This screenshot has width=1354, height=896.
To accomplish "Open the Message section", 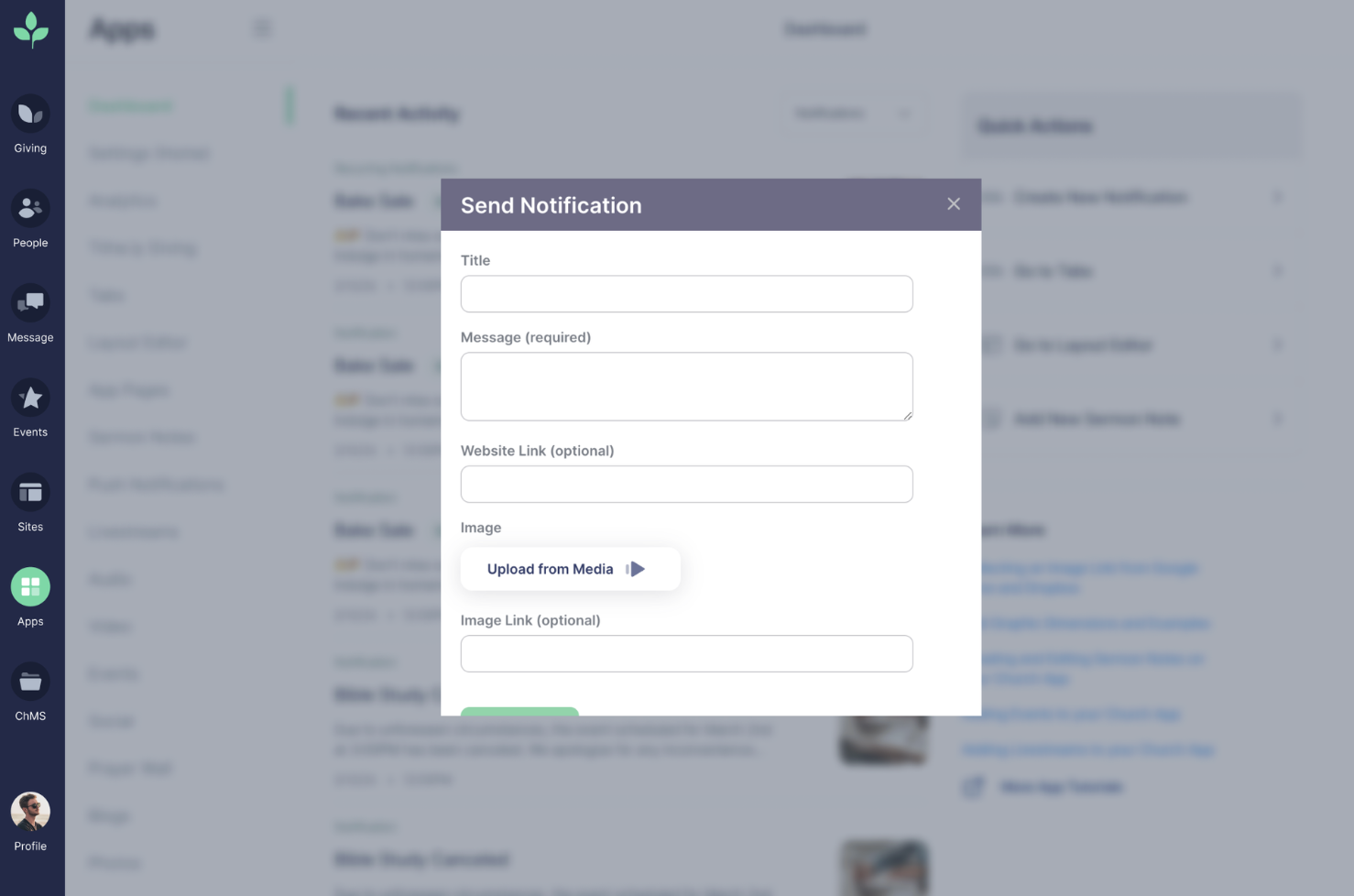I will point(30,303).
